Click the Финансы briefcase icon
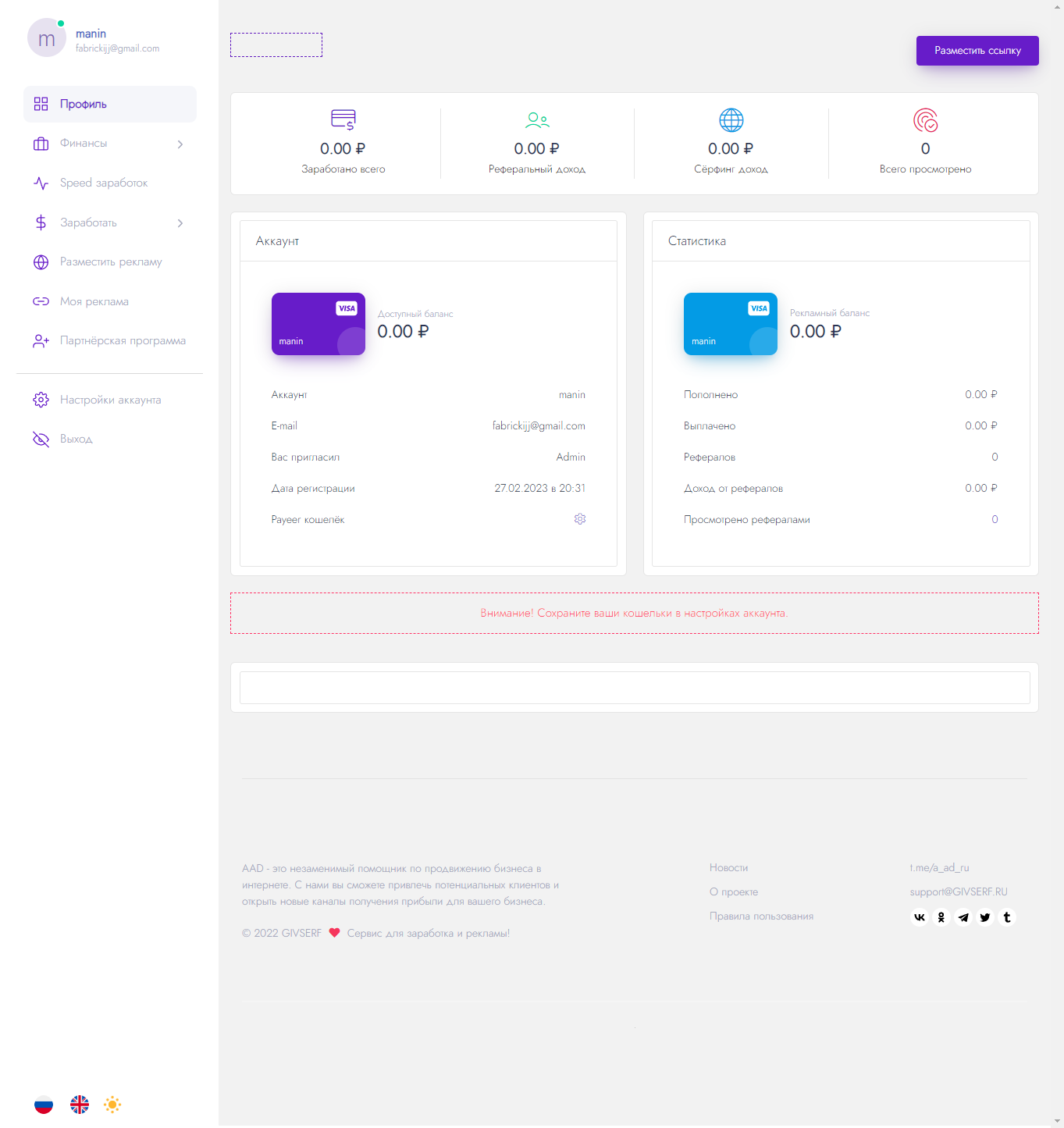Screen dimensions: 1064x1128 point(41,144)
